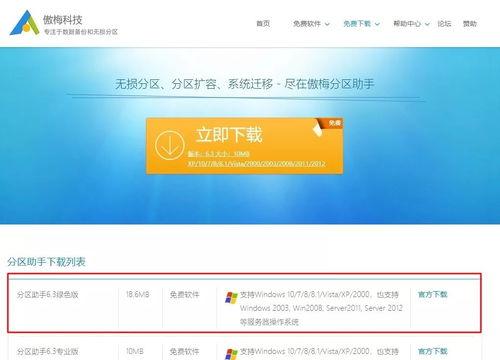Click the 立即下载 orange button text
500x360 pixels.
click(x=229, y=135)
